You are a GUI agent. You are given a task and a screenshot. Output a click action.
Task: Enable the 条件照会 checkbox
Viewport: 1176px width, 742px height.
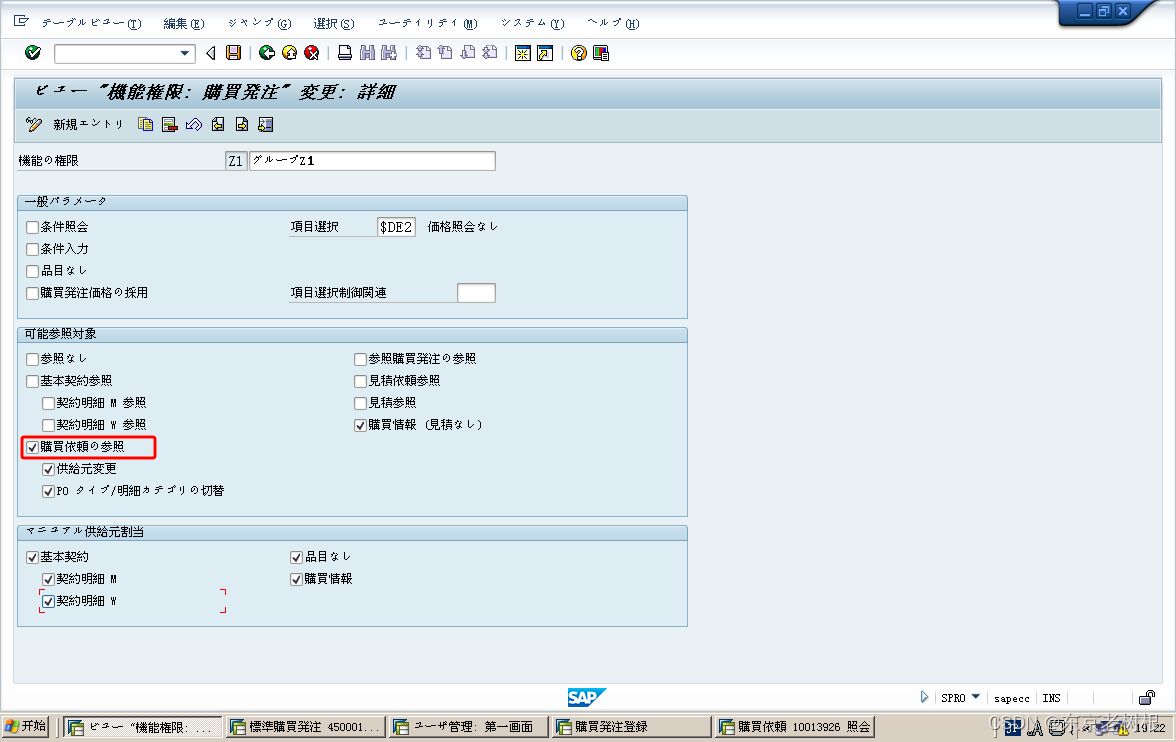pos(32,227)
